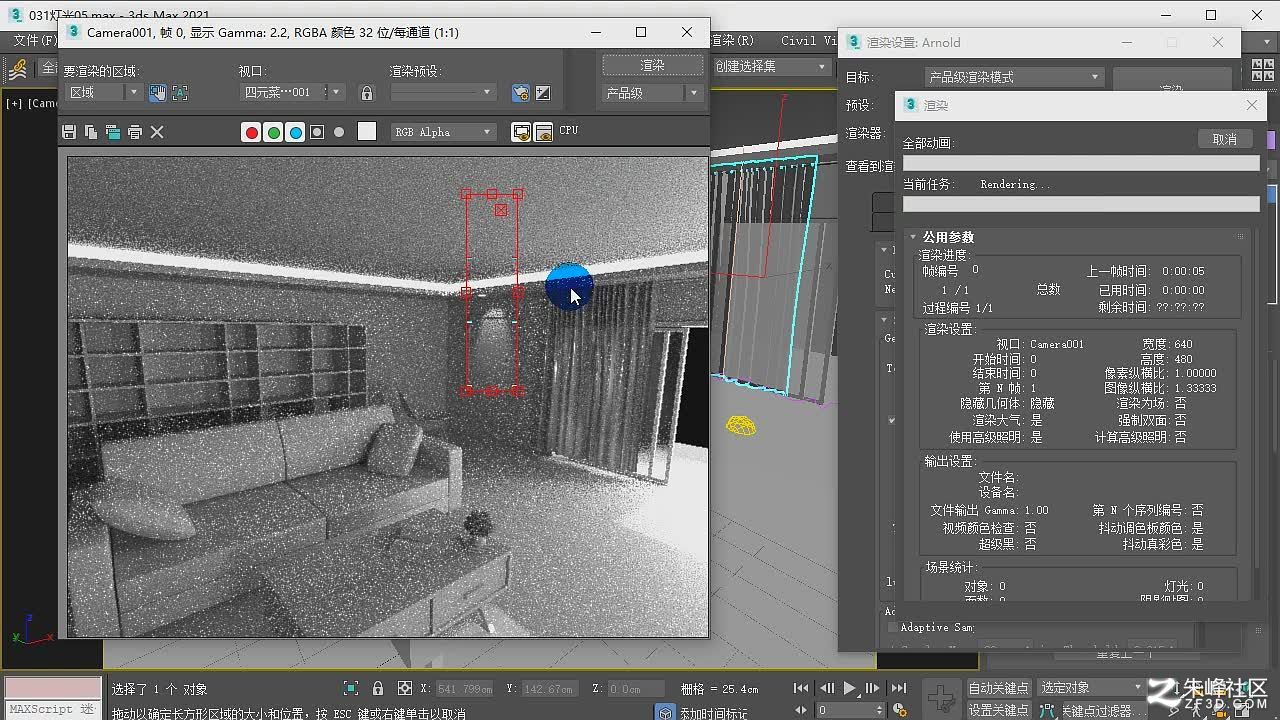The width and height of the screenshot is (1280, 720).
Task: Click the MAXScript mini listener field
Action: (52, 709)
